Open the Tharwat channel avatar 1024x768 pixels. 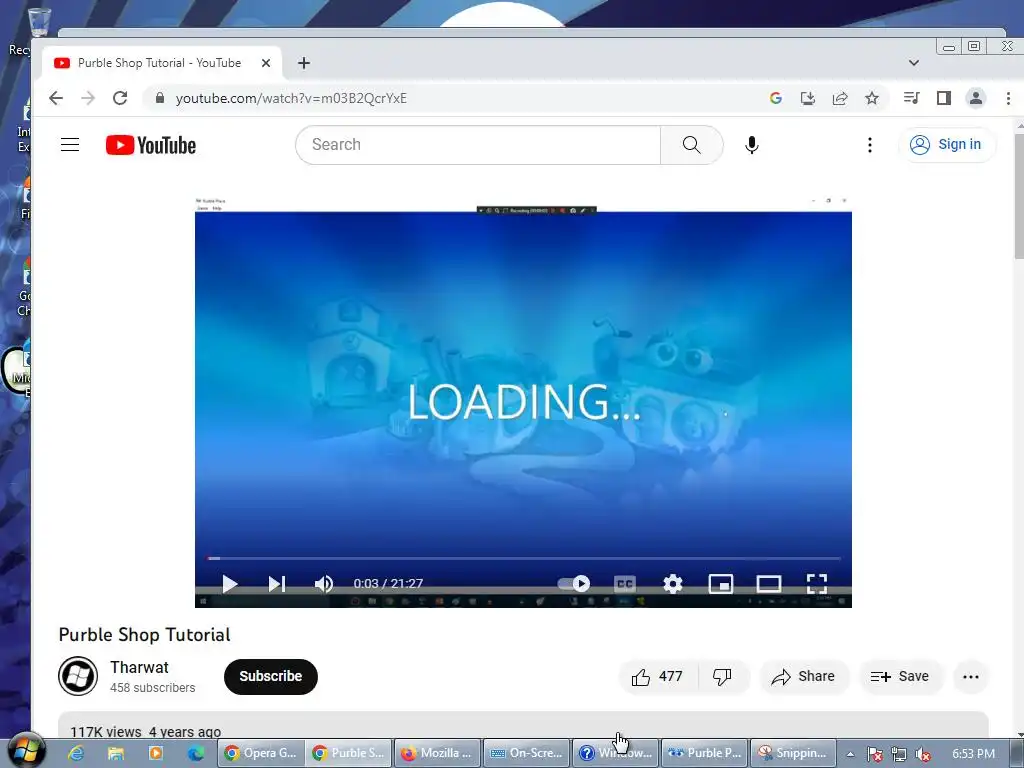click(78, 676)
